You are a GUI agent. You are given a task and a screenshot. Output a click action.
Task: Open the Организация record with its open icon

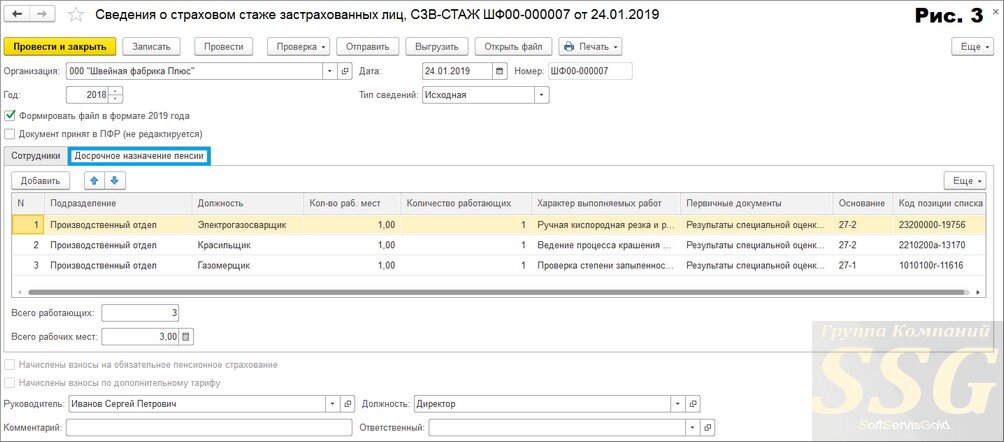(x=346, y=71)
